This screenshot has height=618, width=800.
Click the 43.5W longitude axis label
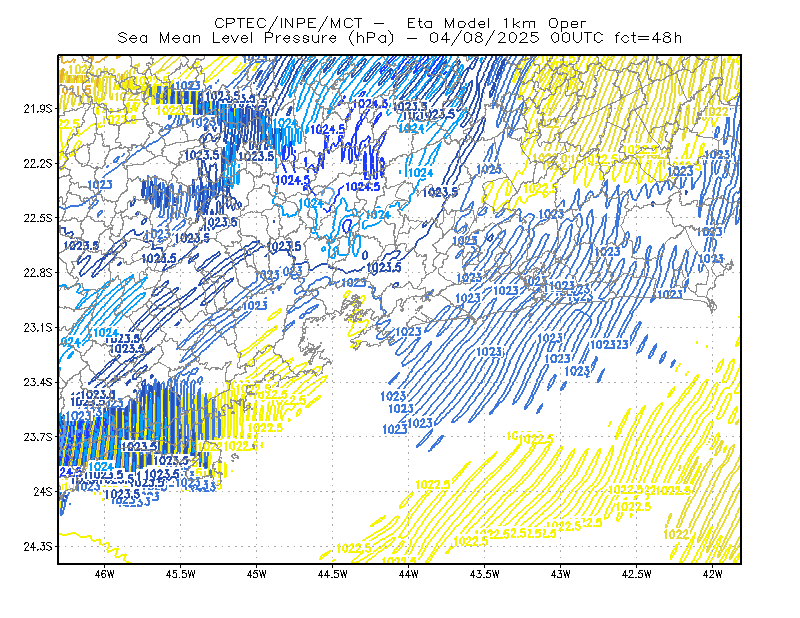pyautogui.click(x=485, y=574)
